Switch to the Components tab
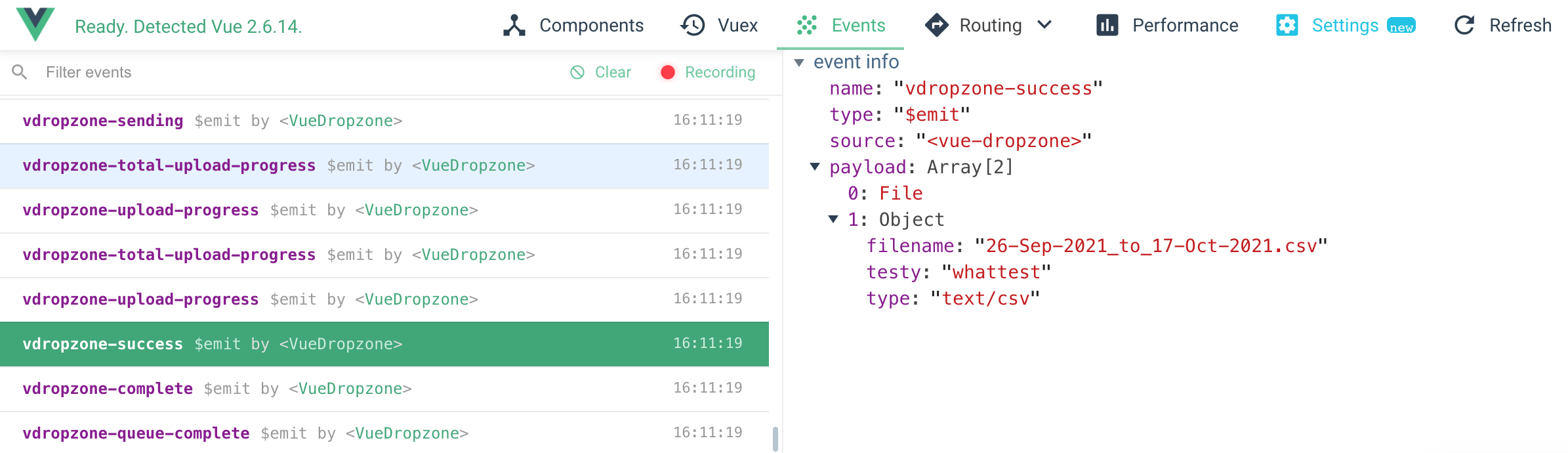This screenshot has height=453, width=1568. pyautogui.click(x=573, y=26)
